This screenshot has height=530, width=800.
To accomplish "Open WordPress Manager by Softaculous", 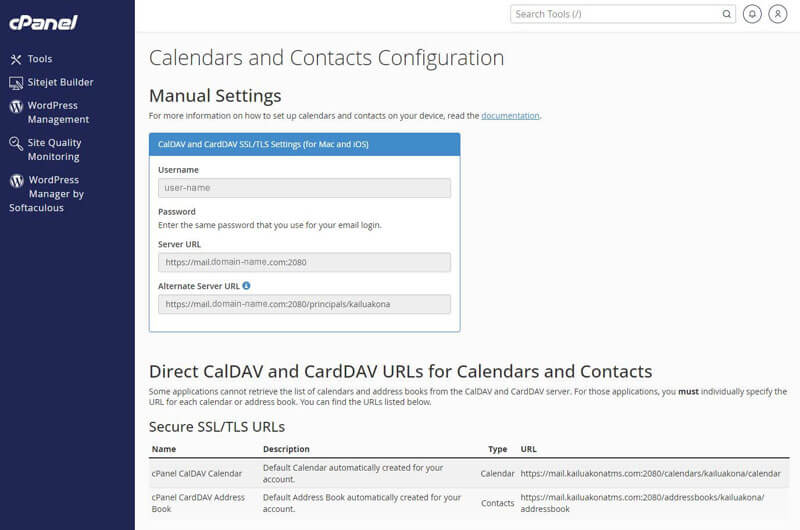I will tap(46, 194).
